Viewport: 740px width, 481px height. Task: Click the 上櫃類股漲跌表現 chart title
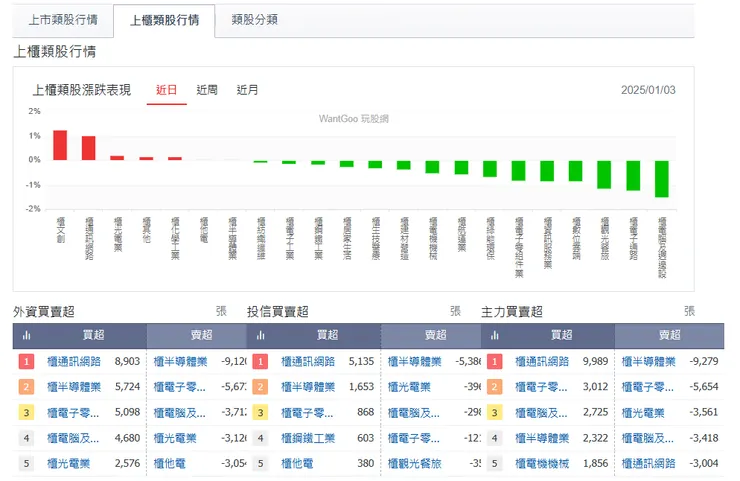(82, 90)
